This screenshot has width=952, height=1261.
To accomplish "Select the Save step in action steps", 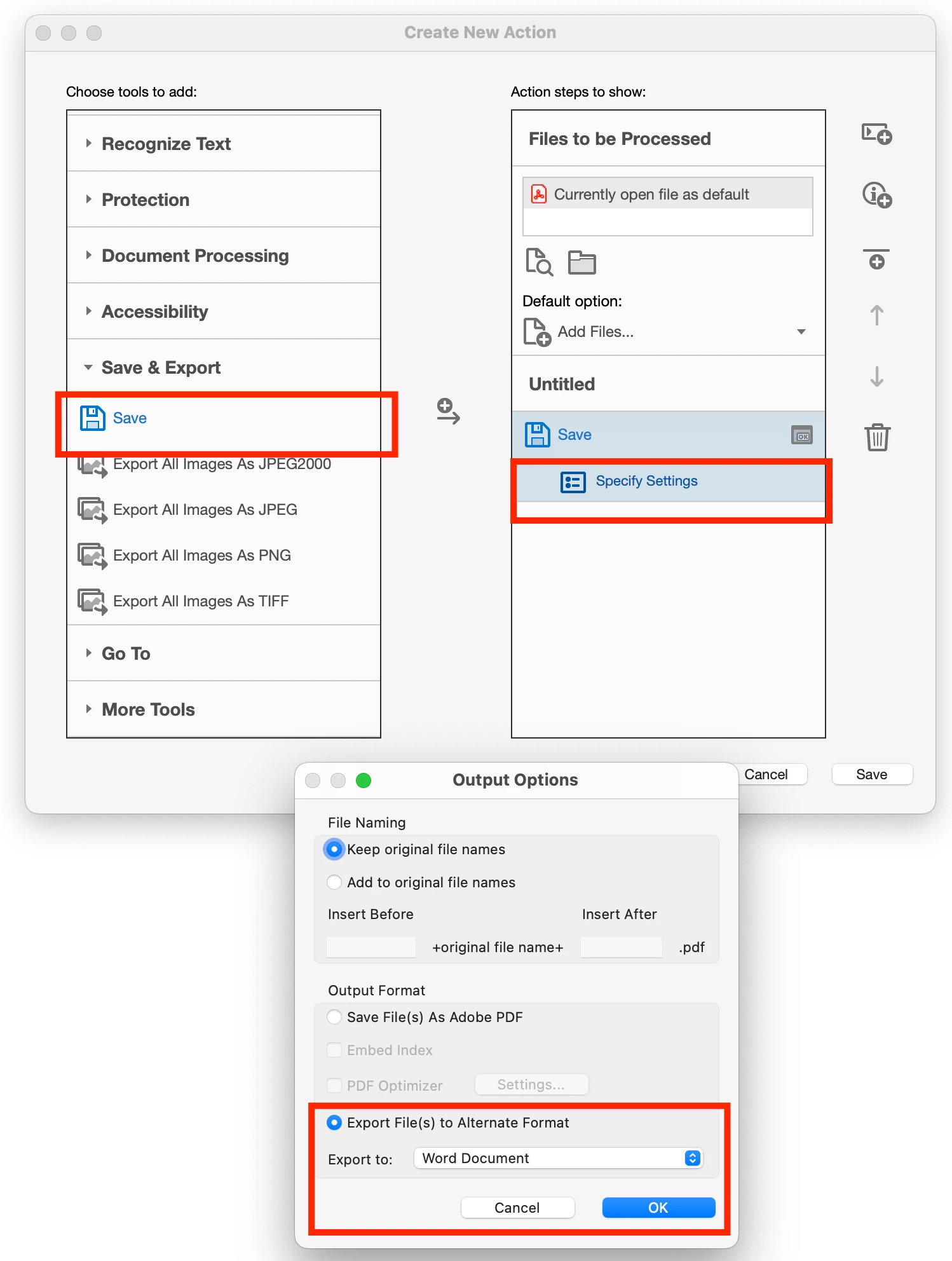I will [x=669, y=435].
